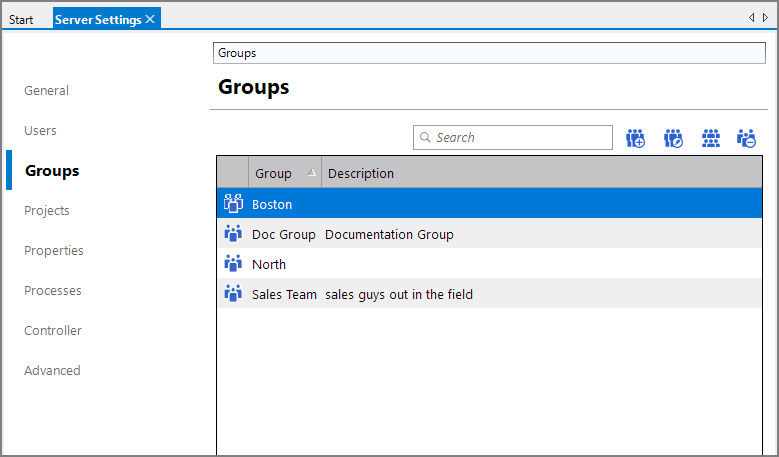The width and height of the screenshot is (779, 457).
Task: Toggle the sort arrow in the Group header
Action: 312,172
